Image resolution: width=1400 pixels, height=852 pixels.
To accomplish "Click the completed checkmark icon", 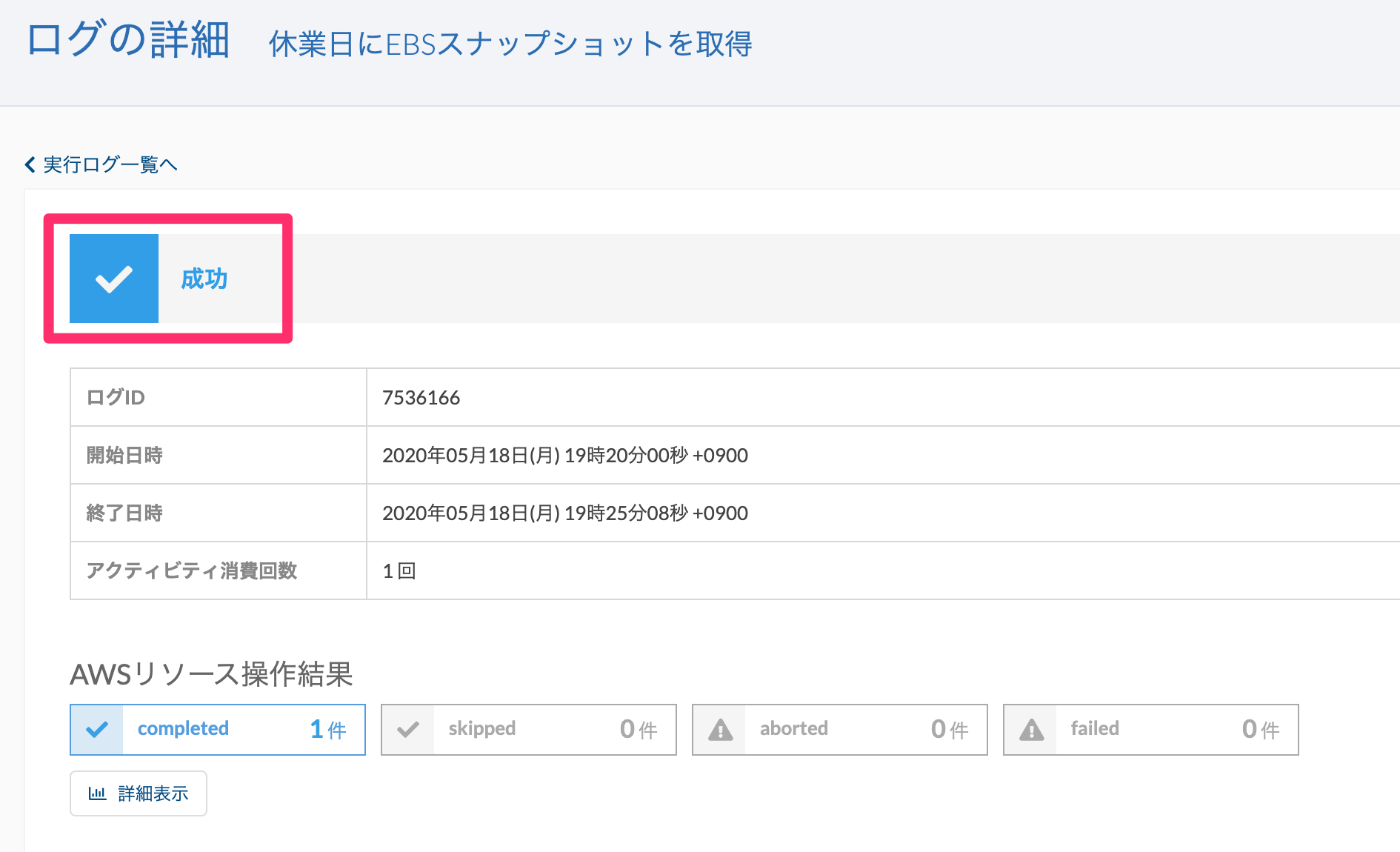I will (x=97, y=730).
